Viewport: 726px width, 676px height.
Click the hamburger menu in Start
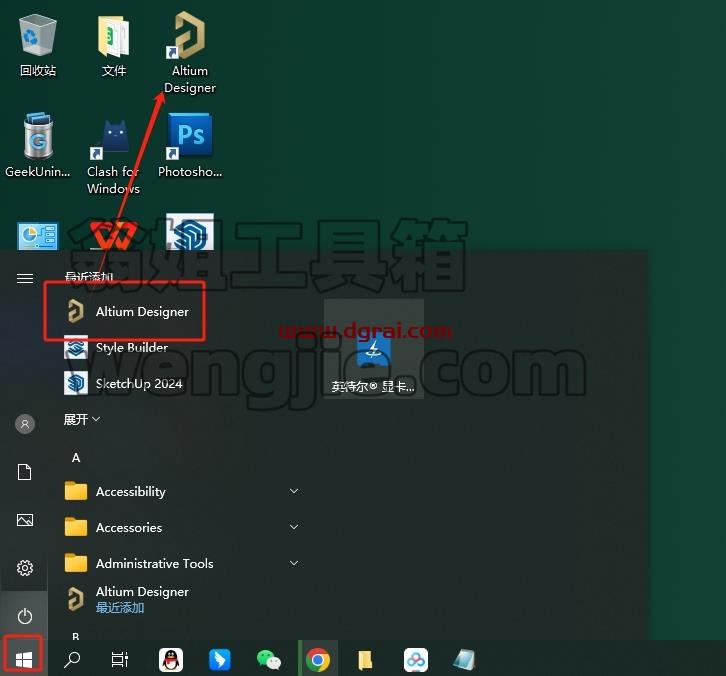click(x=25, y=278)
